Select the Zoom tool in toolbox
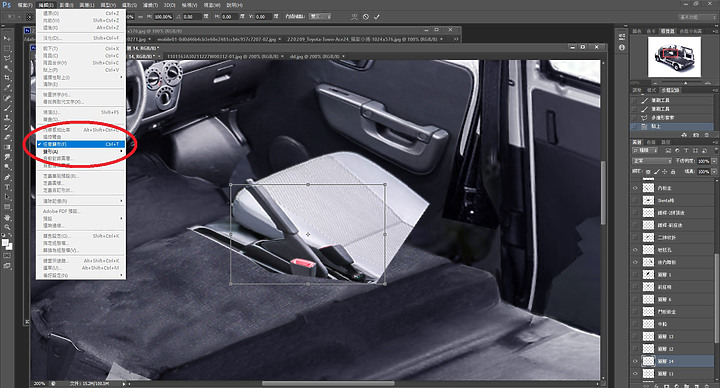The height and width of the screenshot is (388, 720). point(7,227)
